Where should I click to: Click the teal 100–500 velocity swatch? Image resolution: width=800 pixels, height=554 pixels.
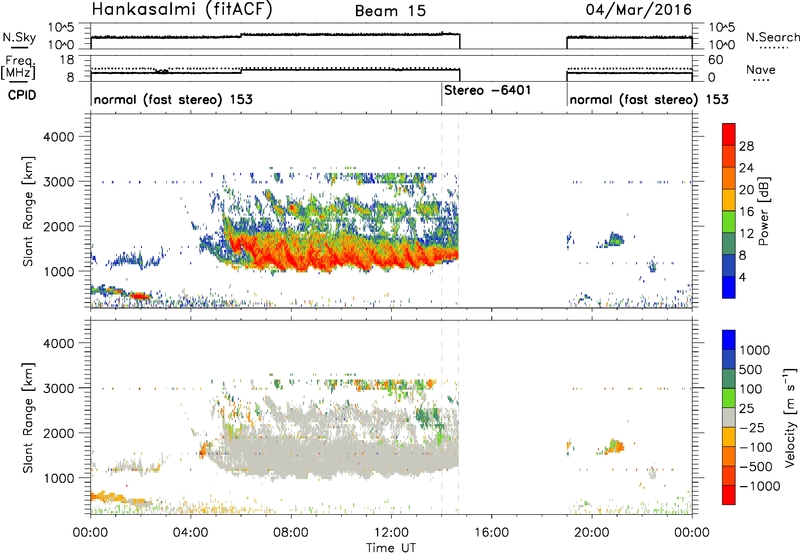(x=729, y=379)
